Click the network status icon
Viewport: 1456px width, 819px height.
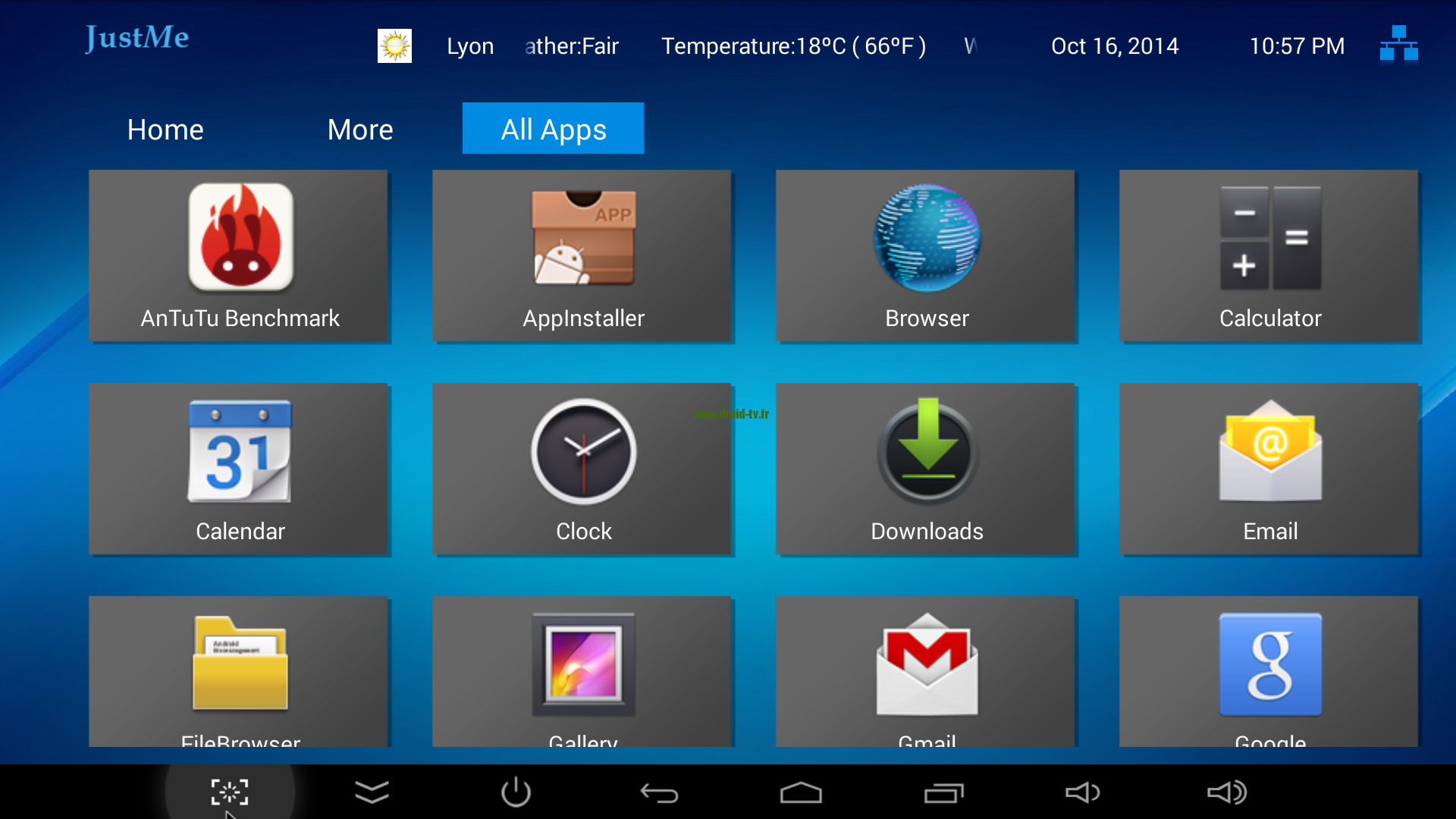coord(1398,43)
